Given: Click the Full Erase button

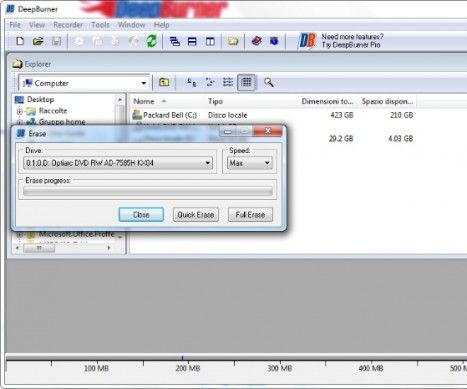Looking at the screenshot, I should pyautogui.click(x=250, y=215).
